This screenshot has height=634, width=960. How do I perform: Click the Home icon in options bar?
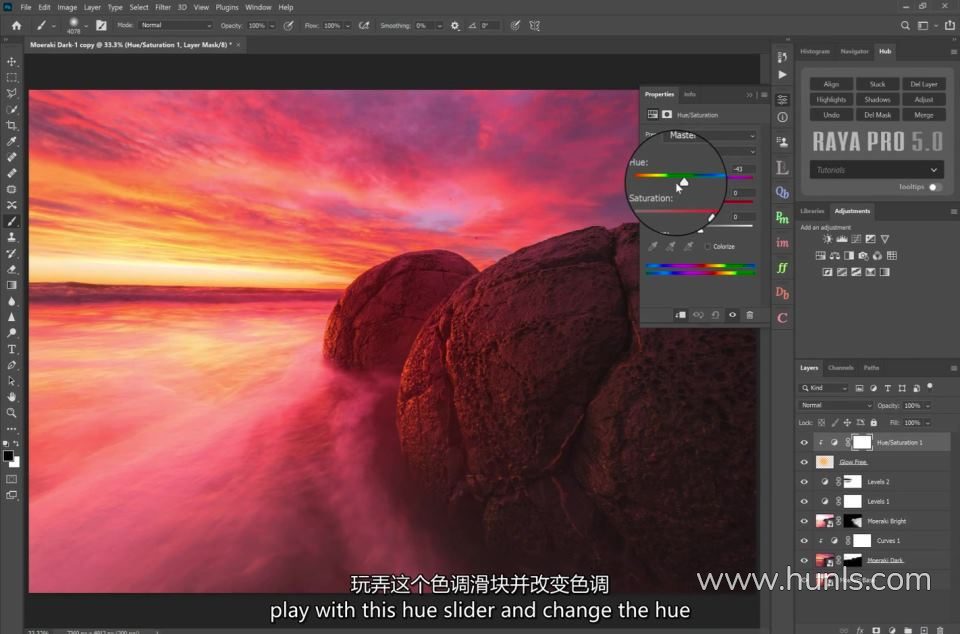(x=17, y=26)
